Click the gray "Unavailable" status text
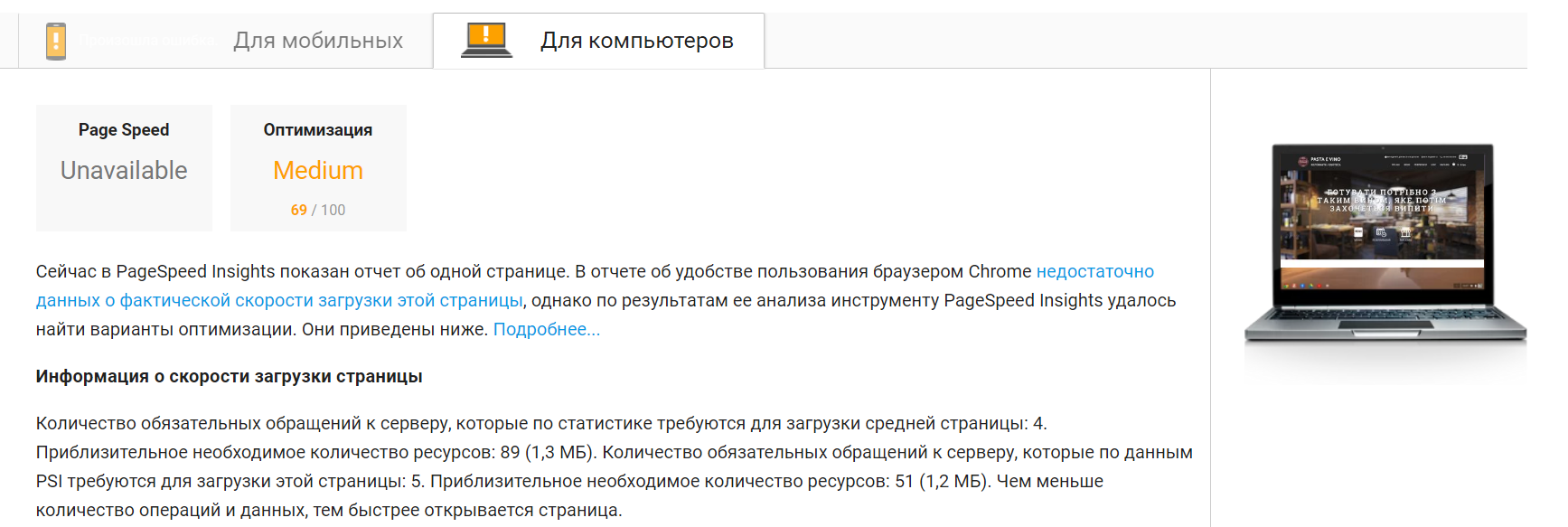Image resolution: width=1568 pixels, height=527 pixels. point(124,170)
